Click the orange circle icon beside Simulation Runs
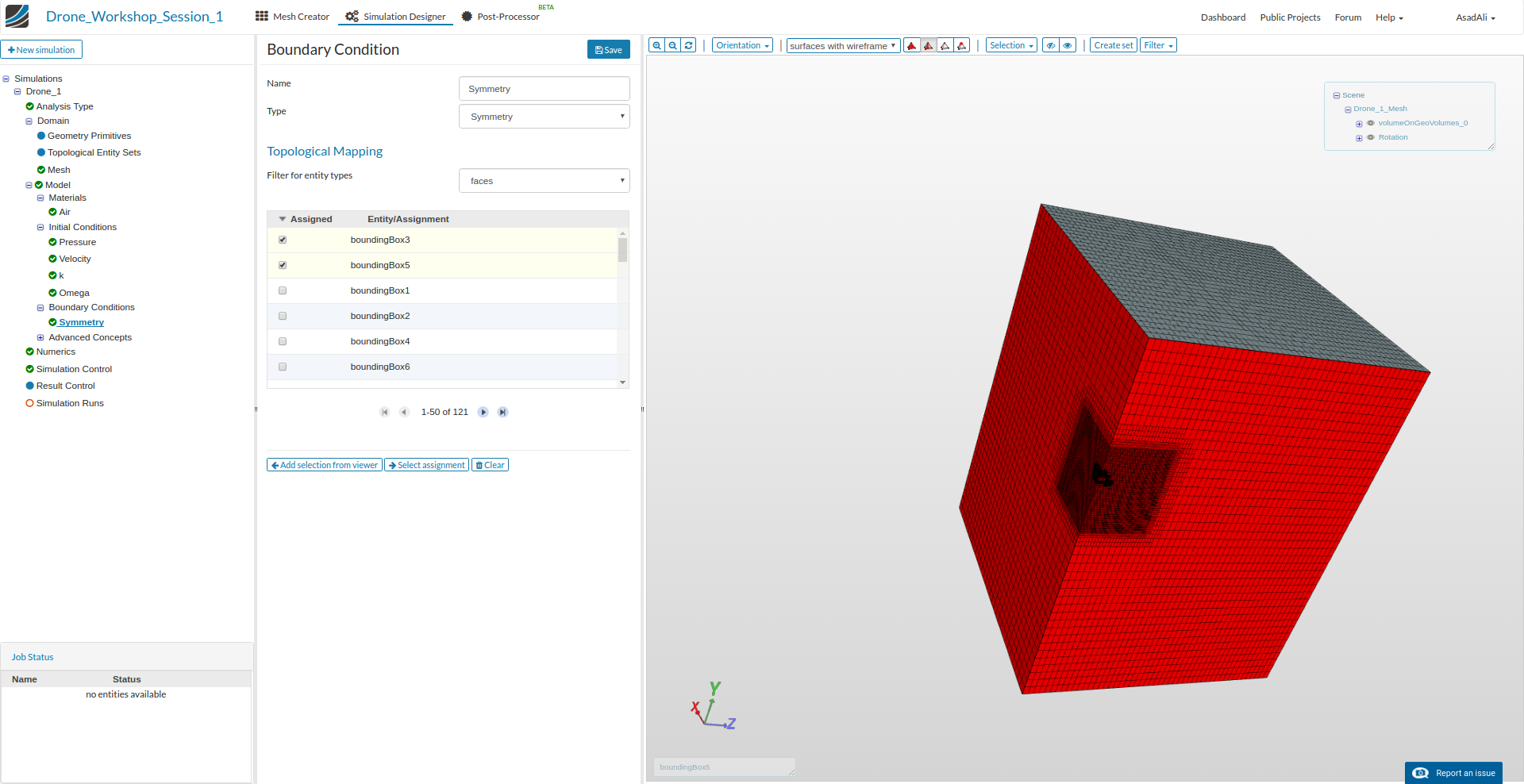The width and height of the screenshot is (1524, 784). pyautogui.click(x=29, y=403)
